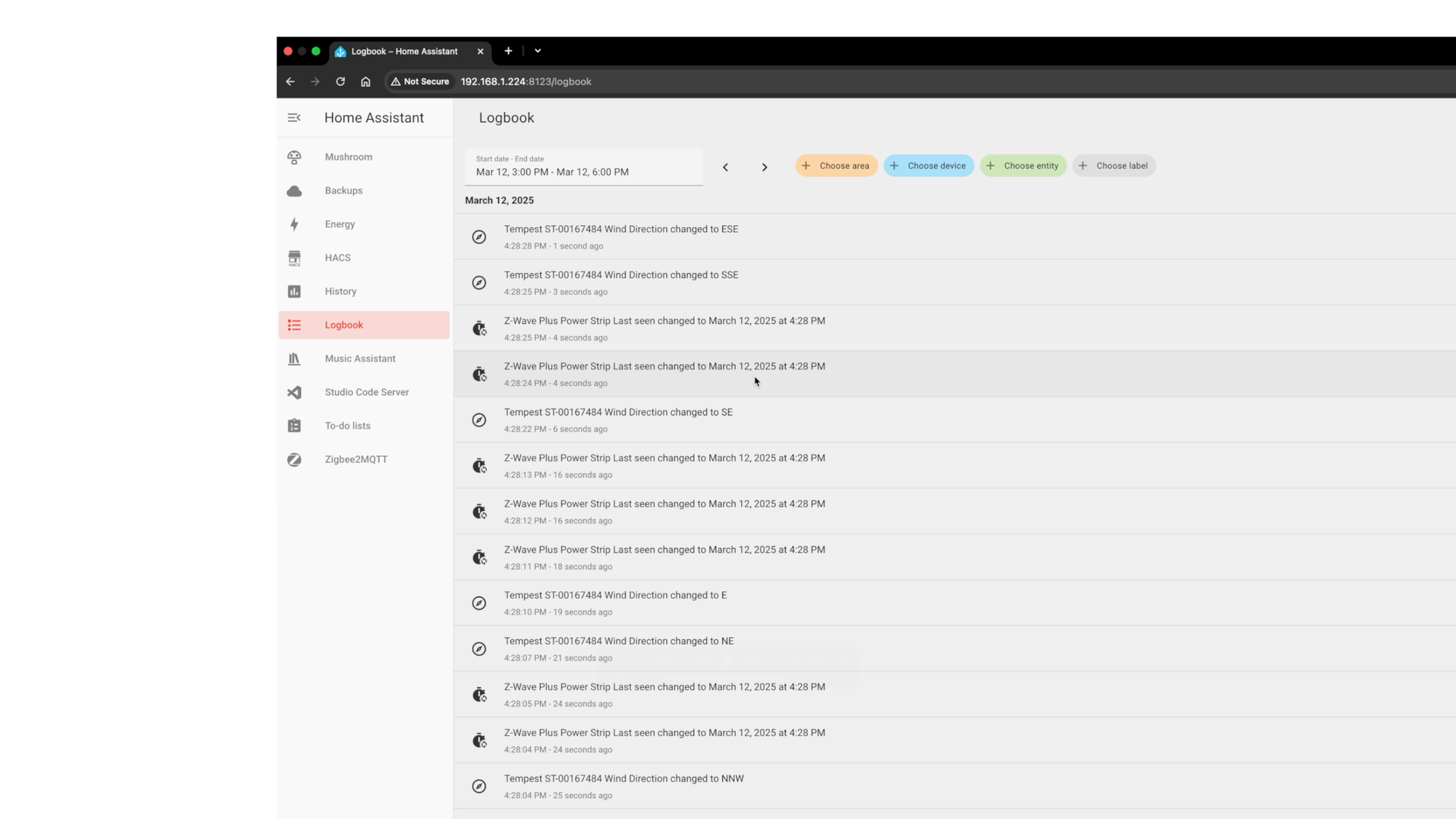This screenshot has height=819, width=1456.
Task: Click the HACS store icon
Action: 294,258
